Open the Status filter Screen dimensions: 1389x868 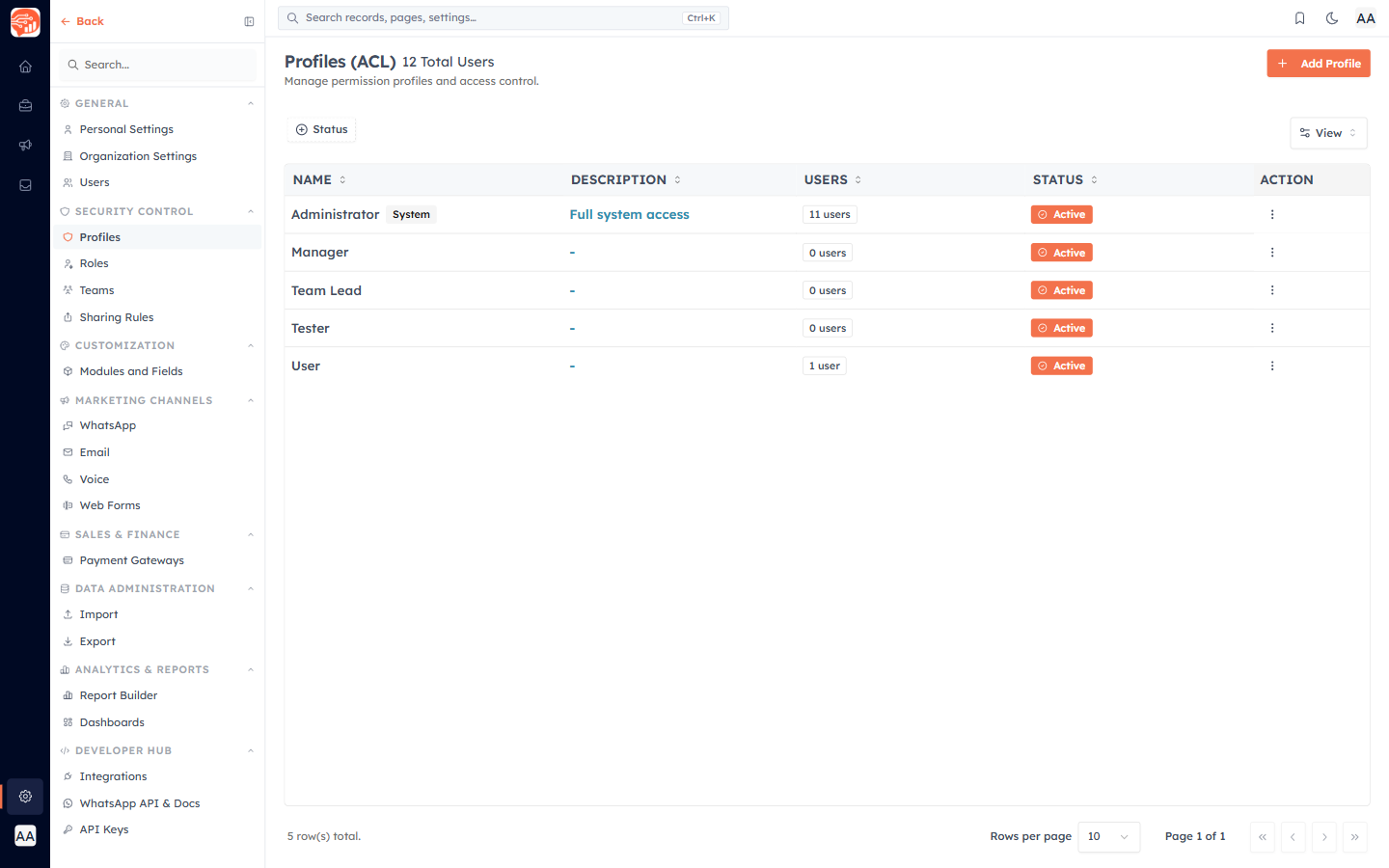coord(321,129)
